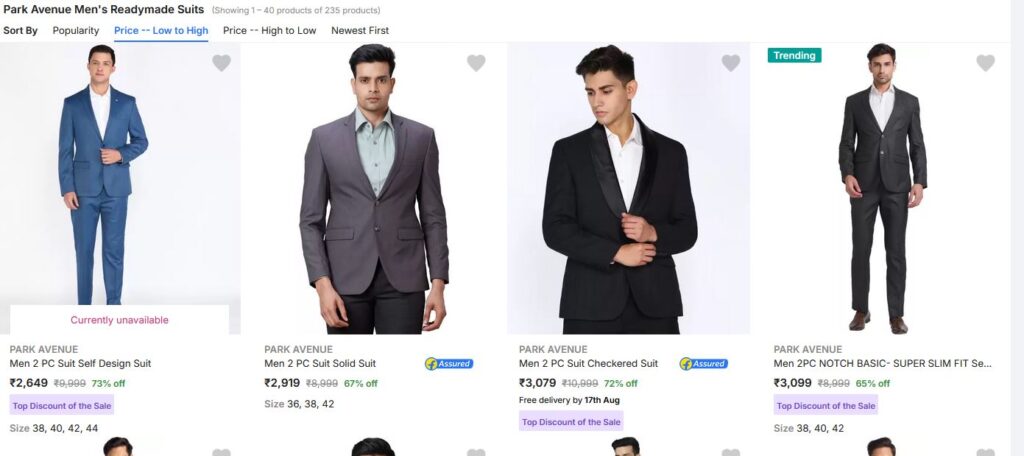Viewport: 1024px width, 456px height.
Task: Sort products by Newest First
Action: (x=360, y=31)
